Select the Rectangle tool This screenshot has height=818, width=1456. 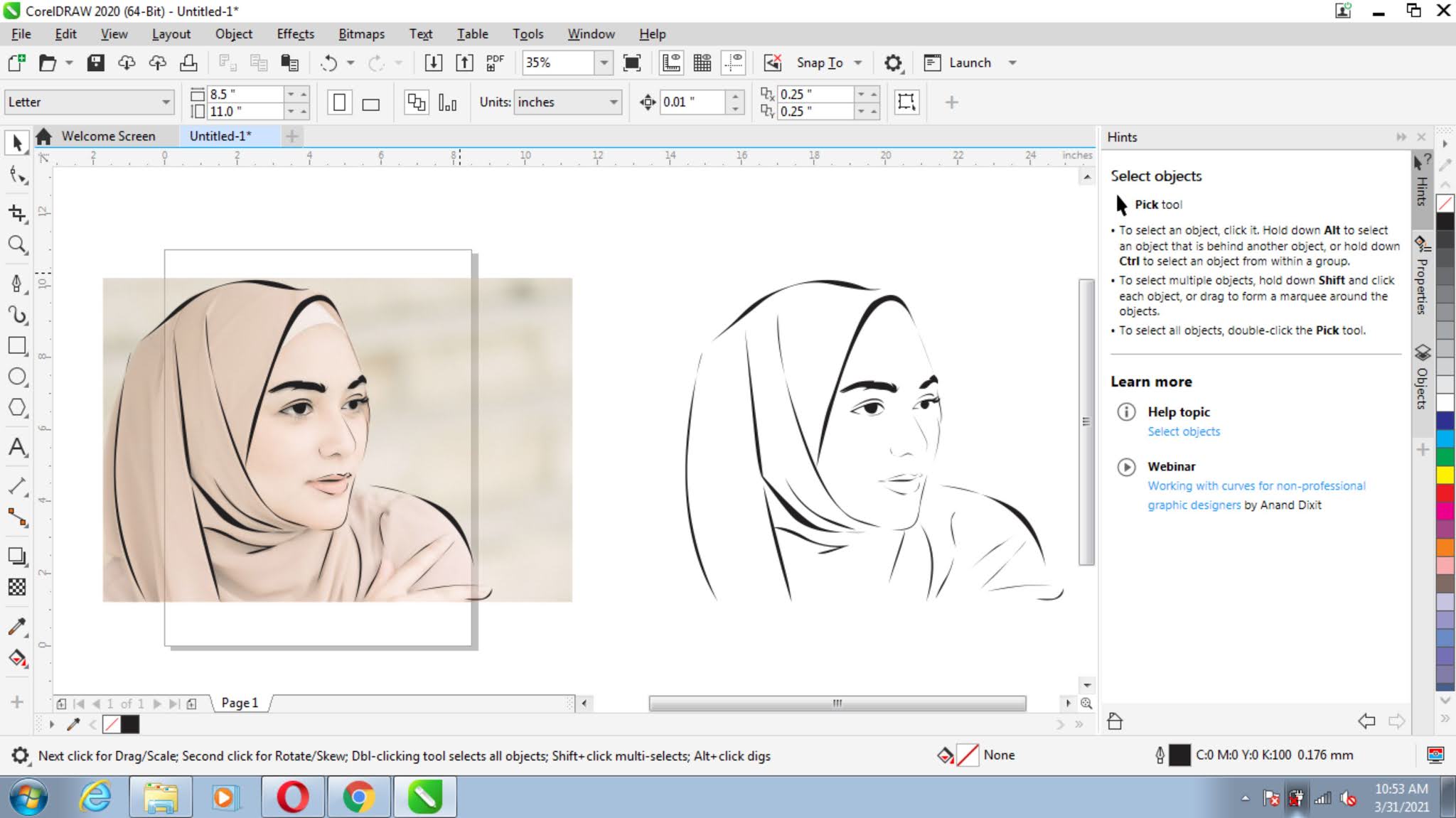[x=17, y=346]
